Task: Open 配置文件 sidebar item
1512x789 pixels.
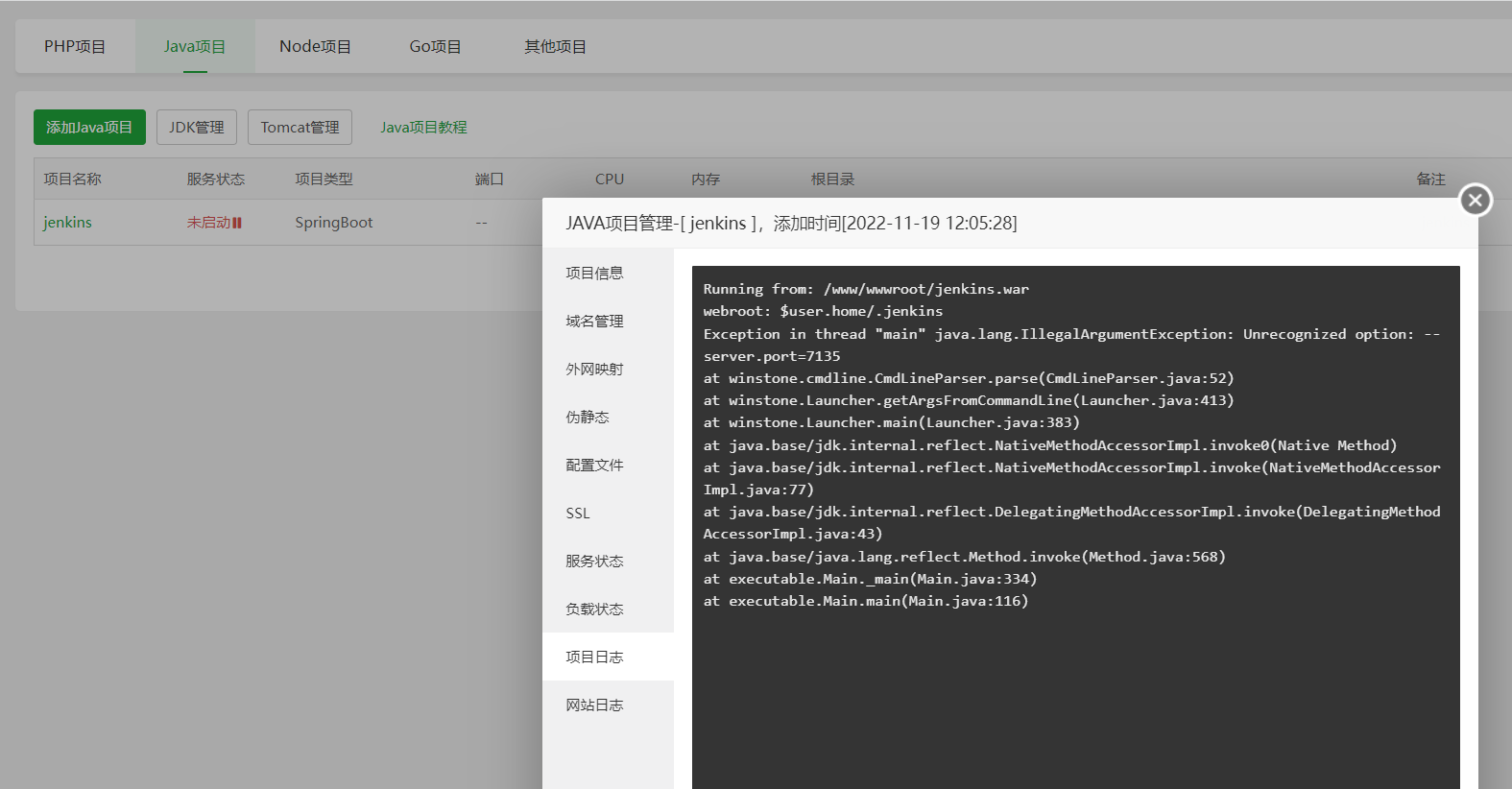Action: pyautogui.click(x=608, y=465)
